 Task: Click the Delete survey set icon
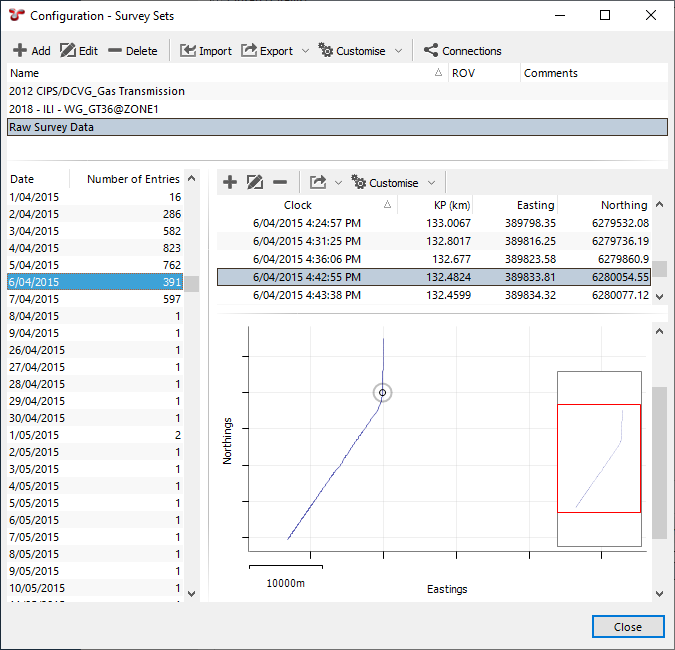[115, 51]
